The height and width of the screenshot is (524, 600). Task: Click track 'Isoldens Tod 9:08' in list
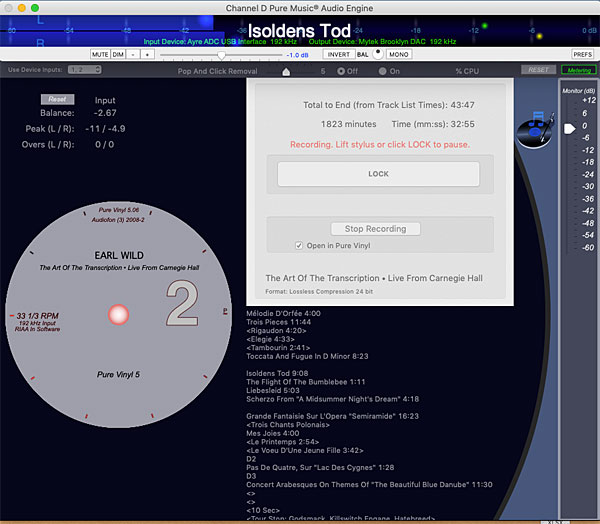[x=277, y=374]
